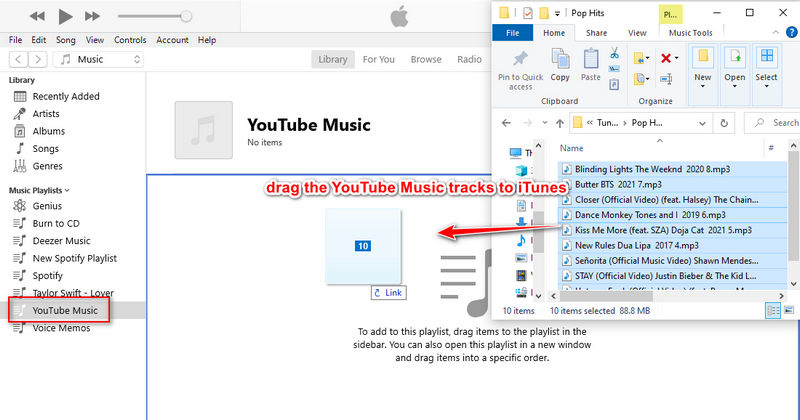Click the iTunes fast-forward button
800x420 pixels.
(92, 16)
